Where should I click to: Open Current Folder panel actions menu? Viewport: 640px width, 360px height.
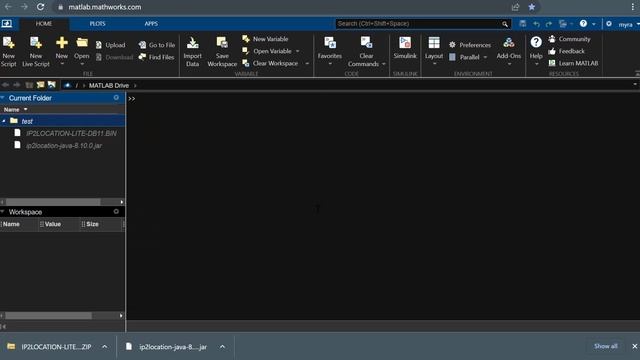[x=116, y=98]
